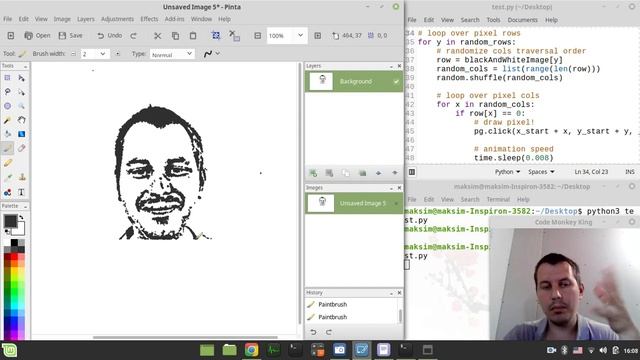The image size is (640, 360).
Task: Click Undo in Pinta toolbar
Action: tap(109, 36)
